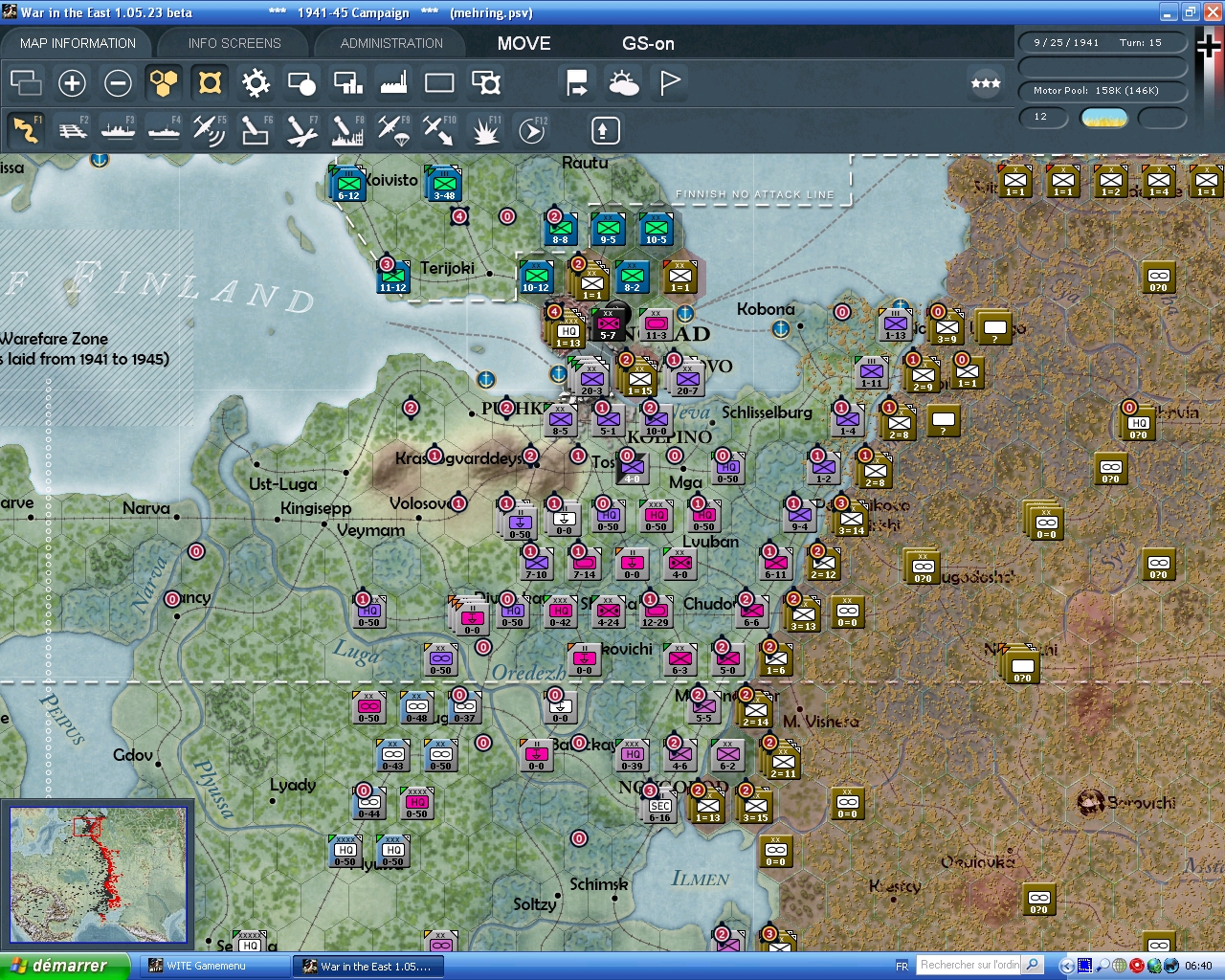Open the Windows démarrer start button
This screenshot has width=1225, height=980.
tap(64, 966)
